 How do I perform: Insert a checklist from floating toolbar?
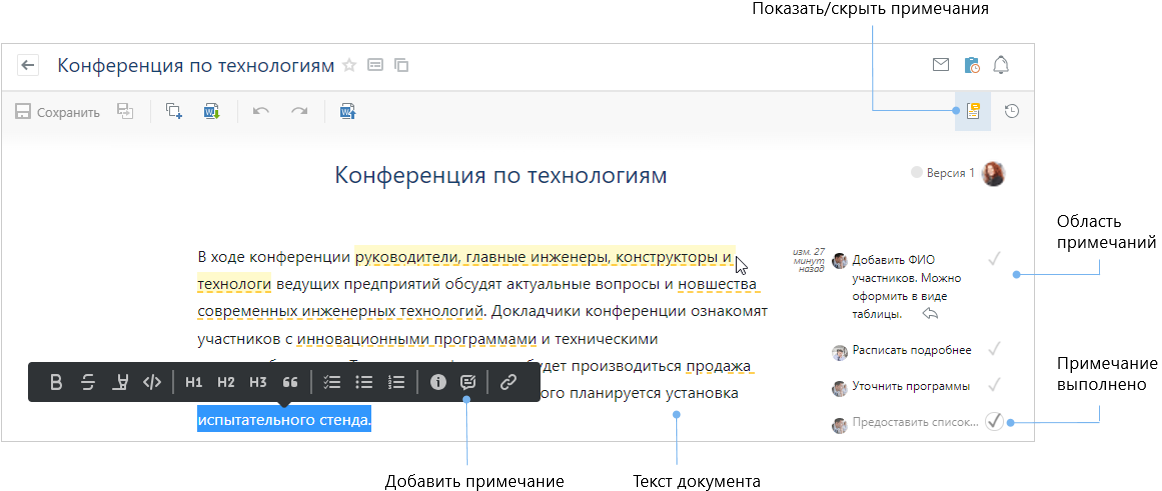point(333,382)
